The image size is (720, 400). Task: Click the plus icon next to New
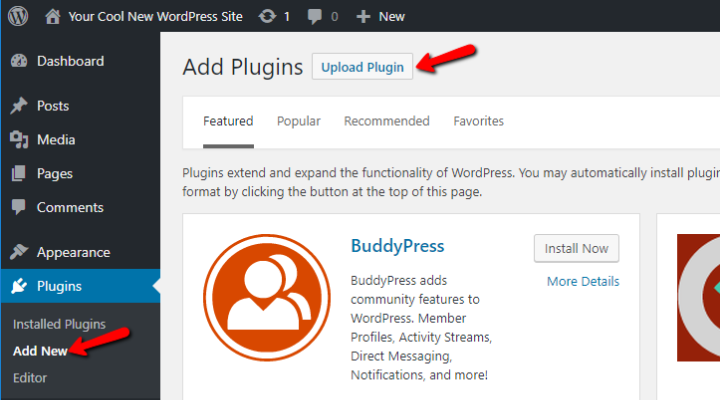(363, 17)
